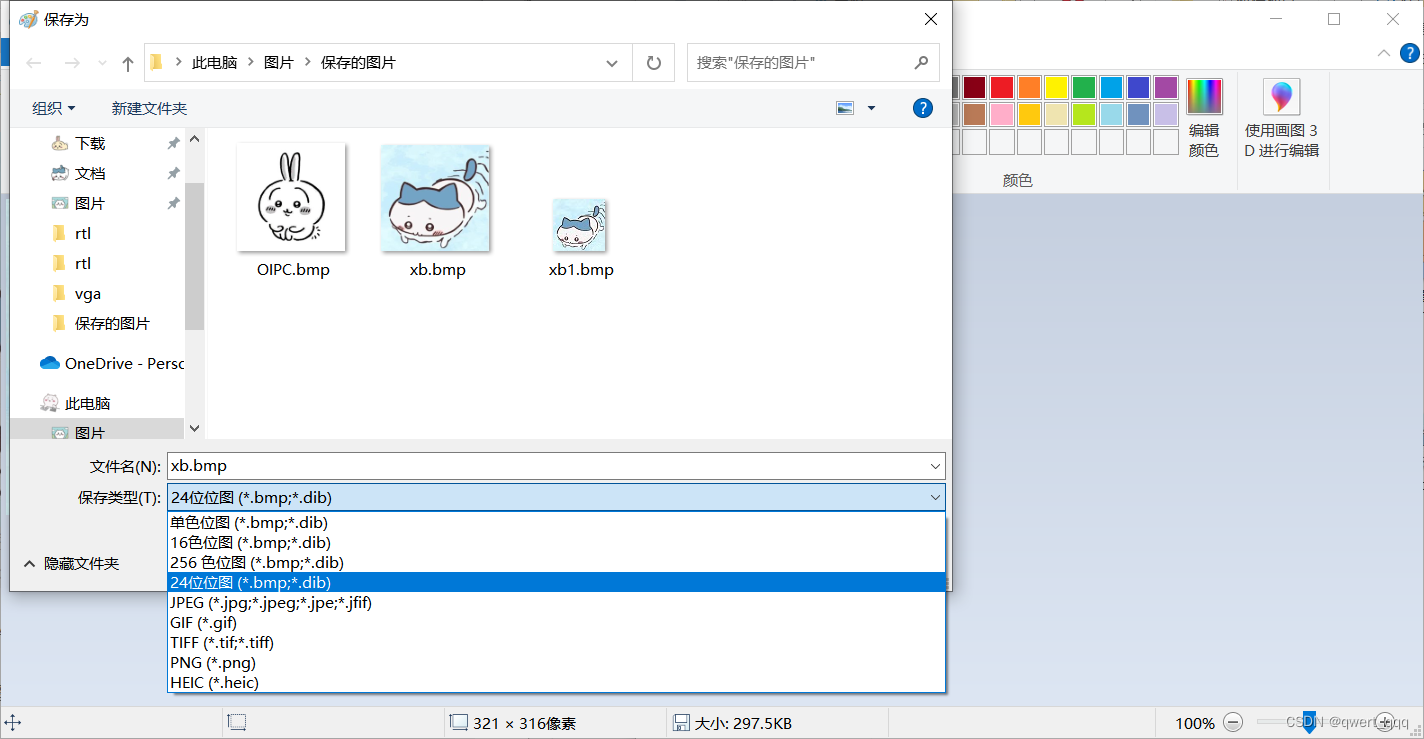Select the JPEG format from the list
The height and width of the screenshot is (739, 1424).
270,602
